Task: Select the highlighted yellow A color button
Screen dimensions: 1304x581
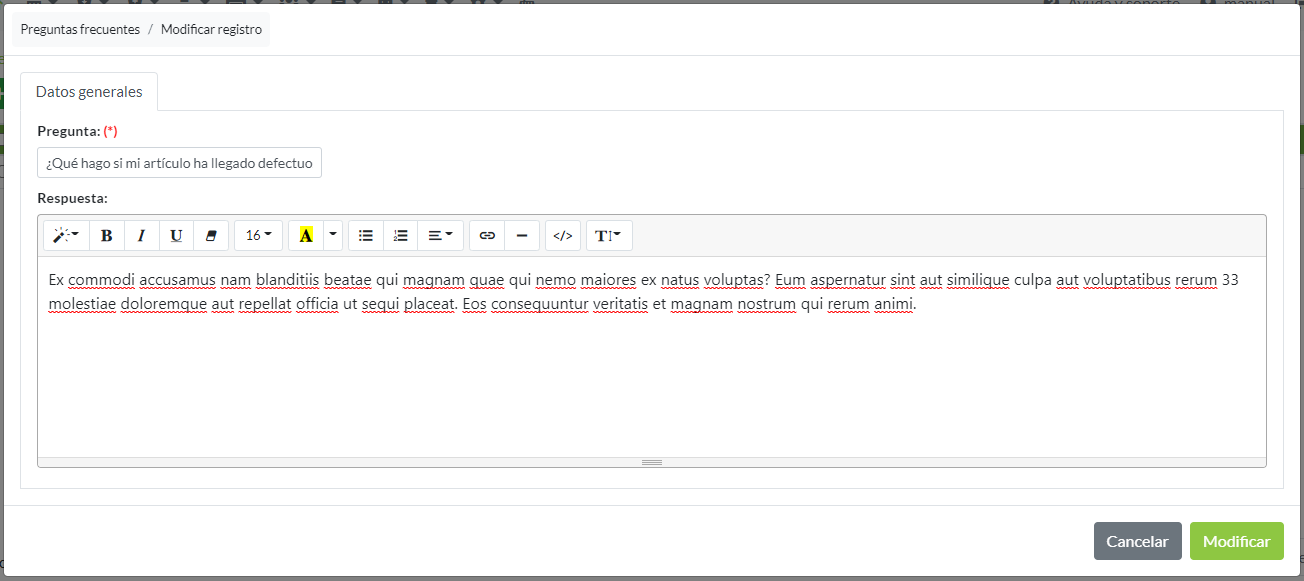Action: coord(306,235)
